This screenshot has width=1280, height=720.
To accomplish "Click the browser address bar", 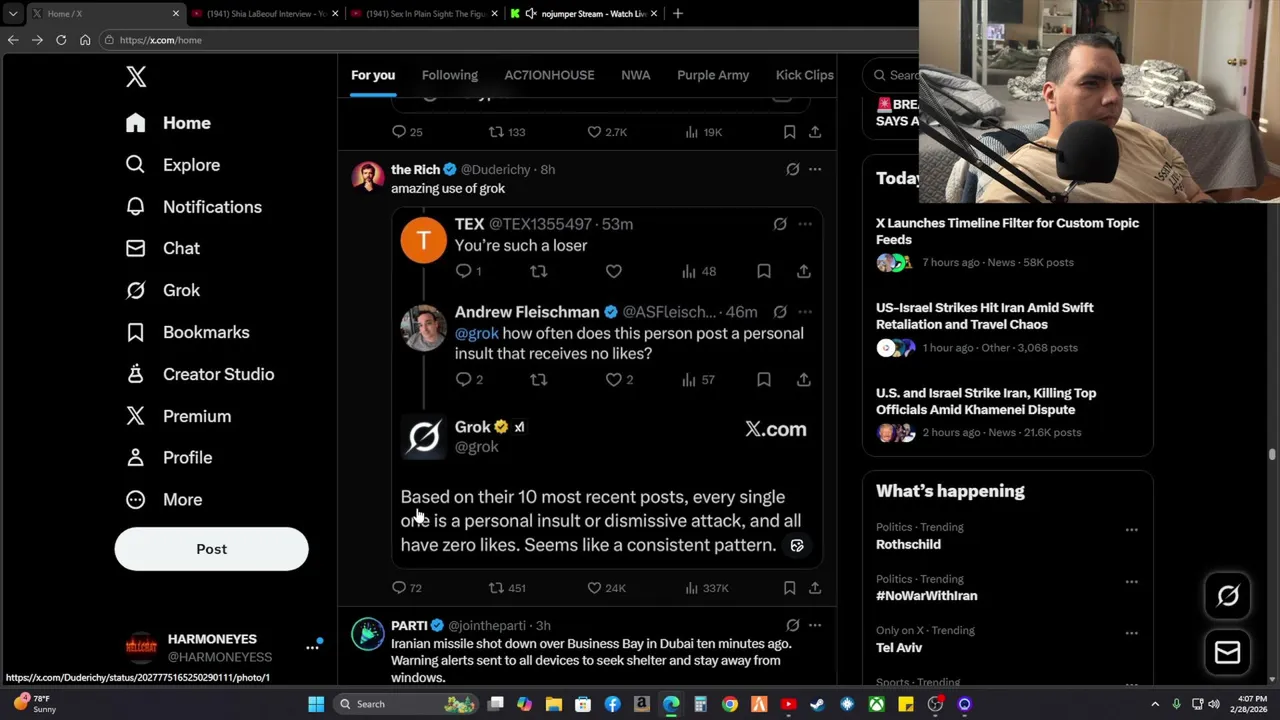I will point(510,40).
